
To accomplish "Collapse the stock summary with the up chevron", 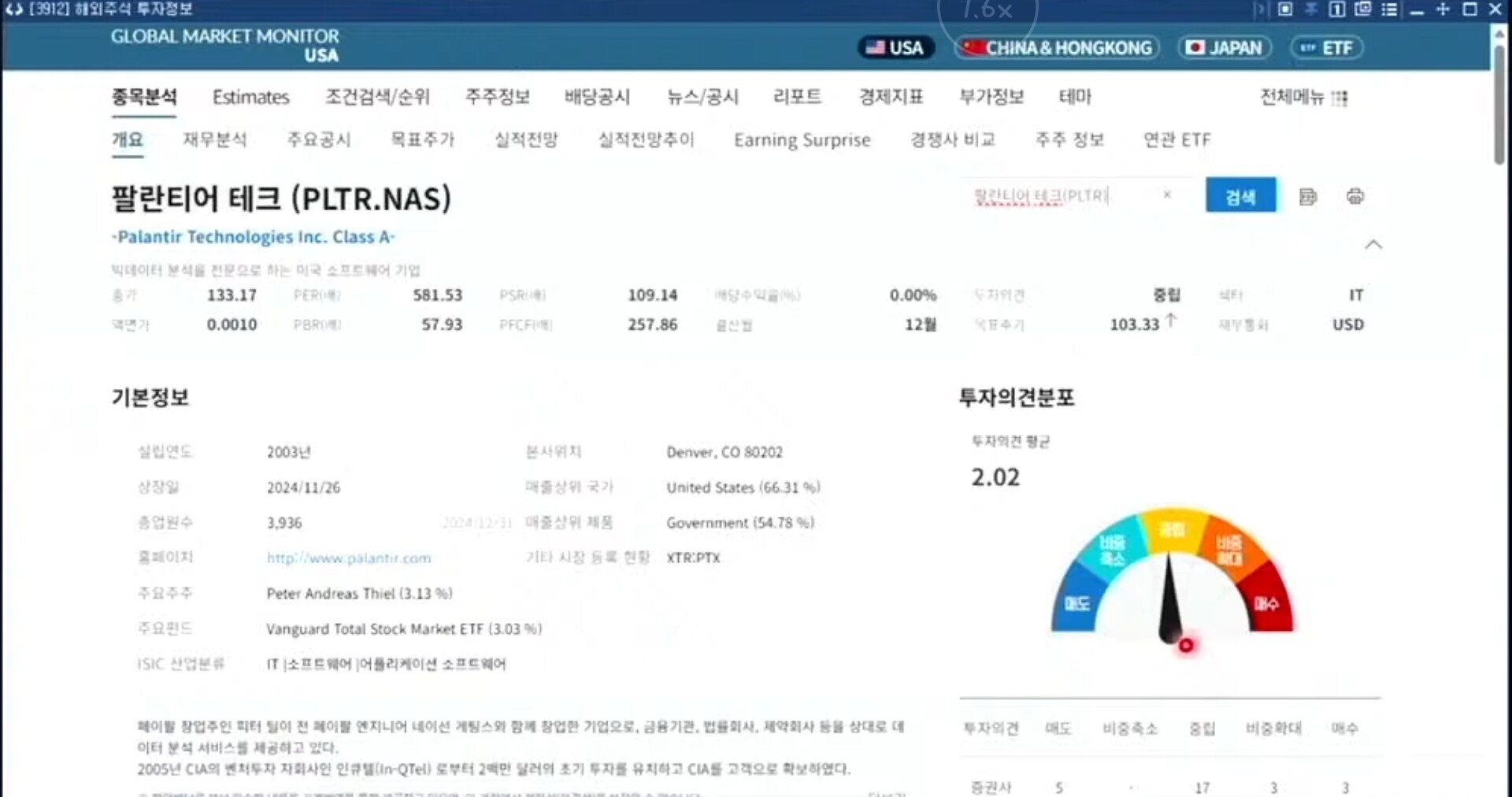I will [1373, 244].
